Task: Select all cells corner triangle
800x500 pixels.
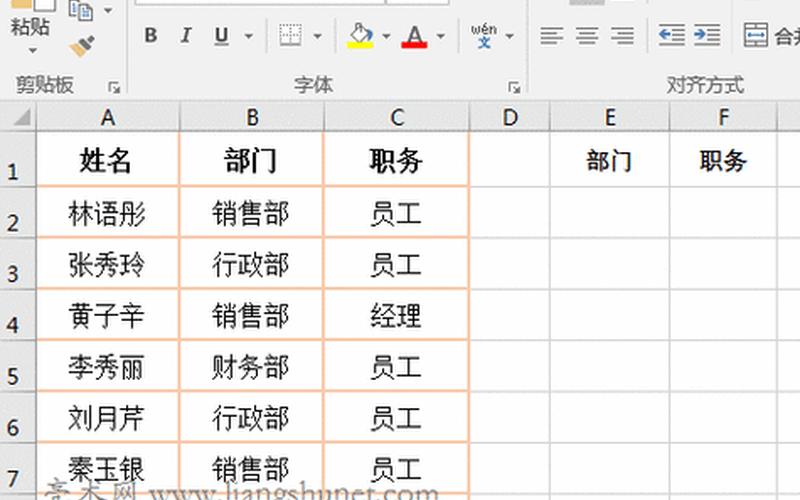Action: point(21,117)
